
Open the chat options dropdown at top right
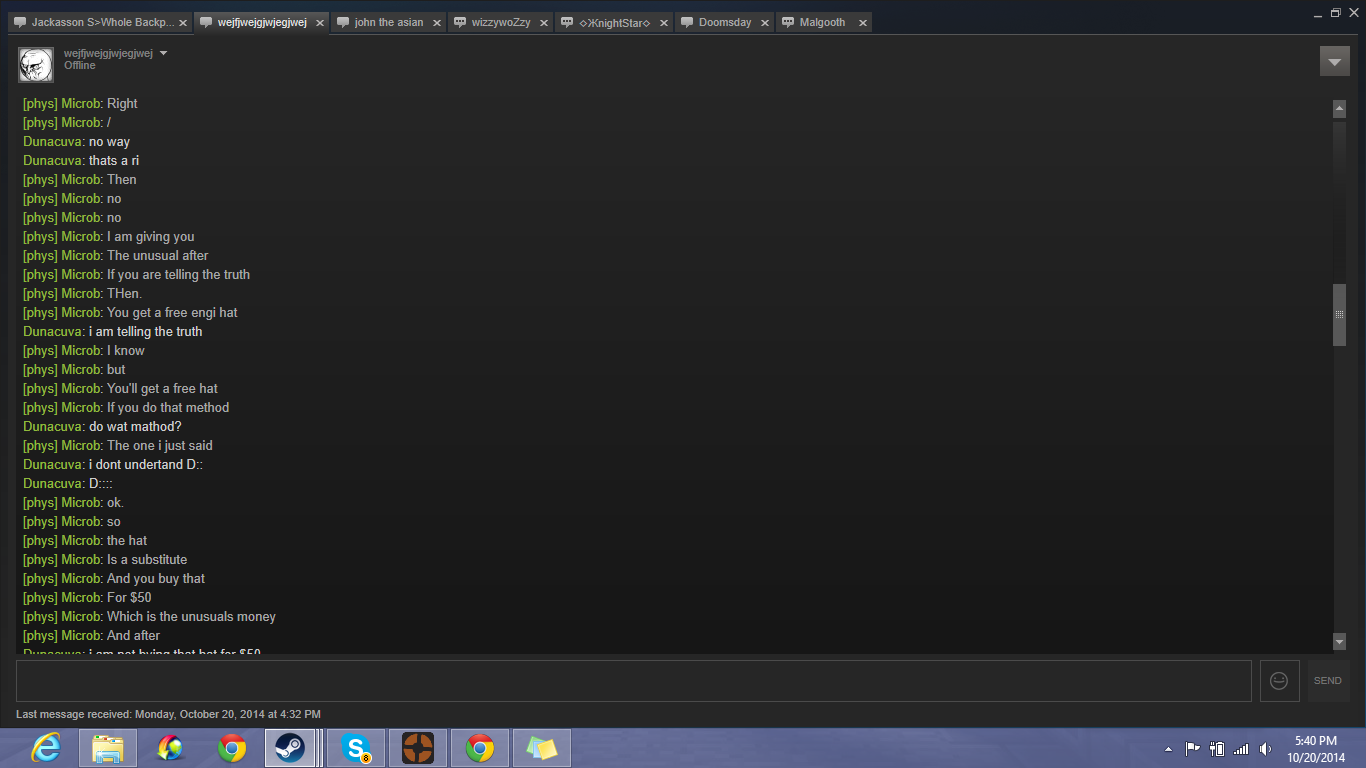(1334, 61)
